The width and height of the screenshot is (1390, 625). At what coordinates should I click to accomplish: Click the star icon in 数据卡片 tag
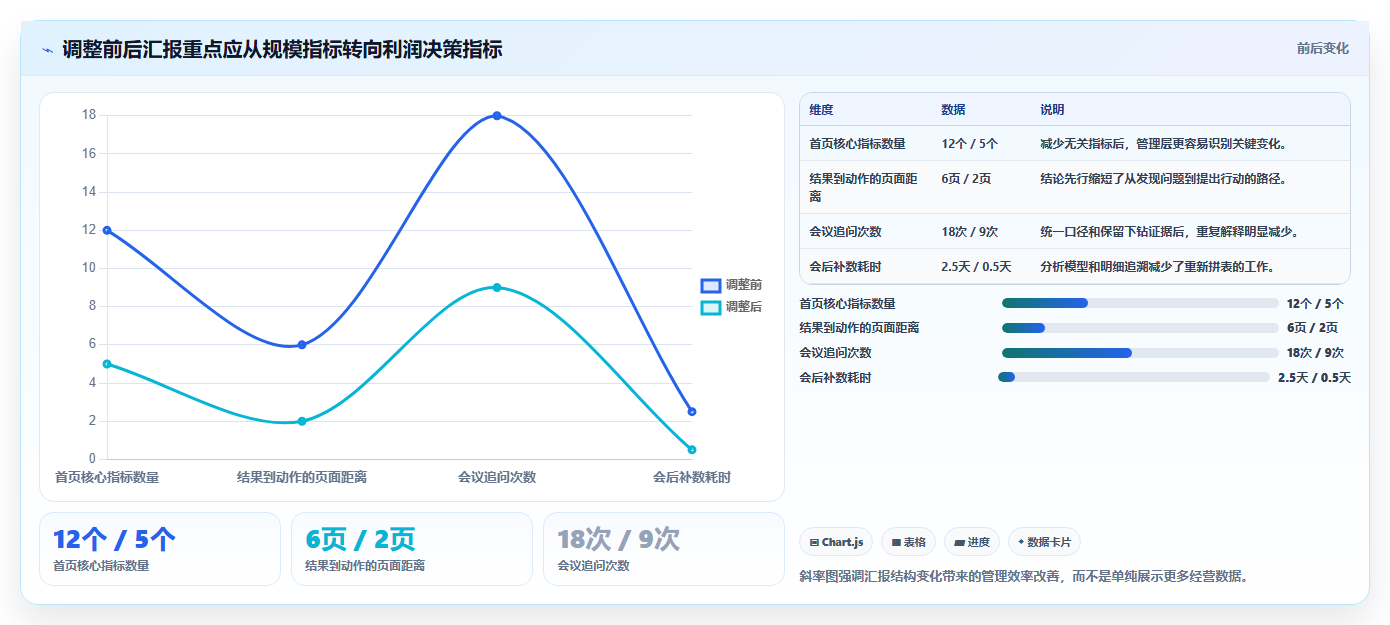[1021, 542]
